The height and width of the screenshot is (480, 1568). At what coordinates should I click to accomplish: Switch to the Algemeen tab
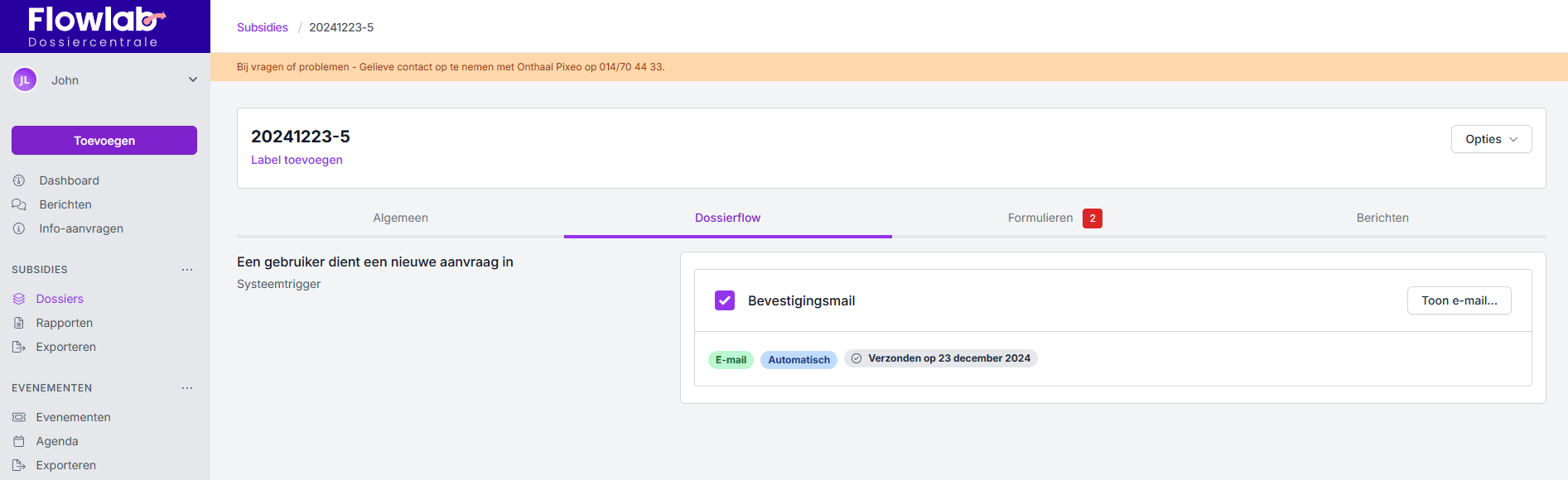(x=400, y=218)
